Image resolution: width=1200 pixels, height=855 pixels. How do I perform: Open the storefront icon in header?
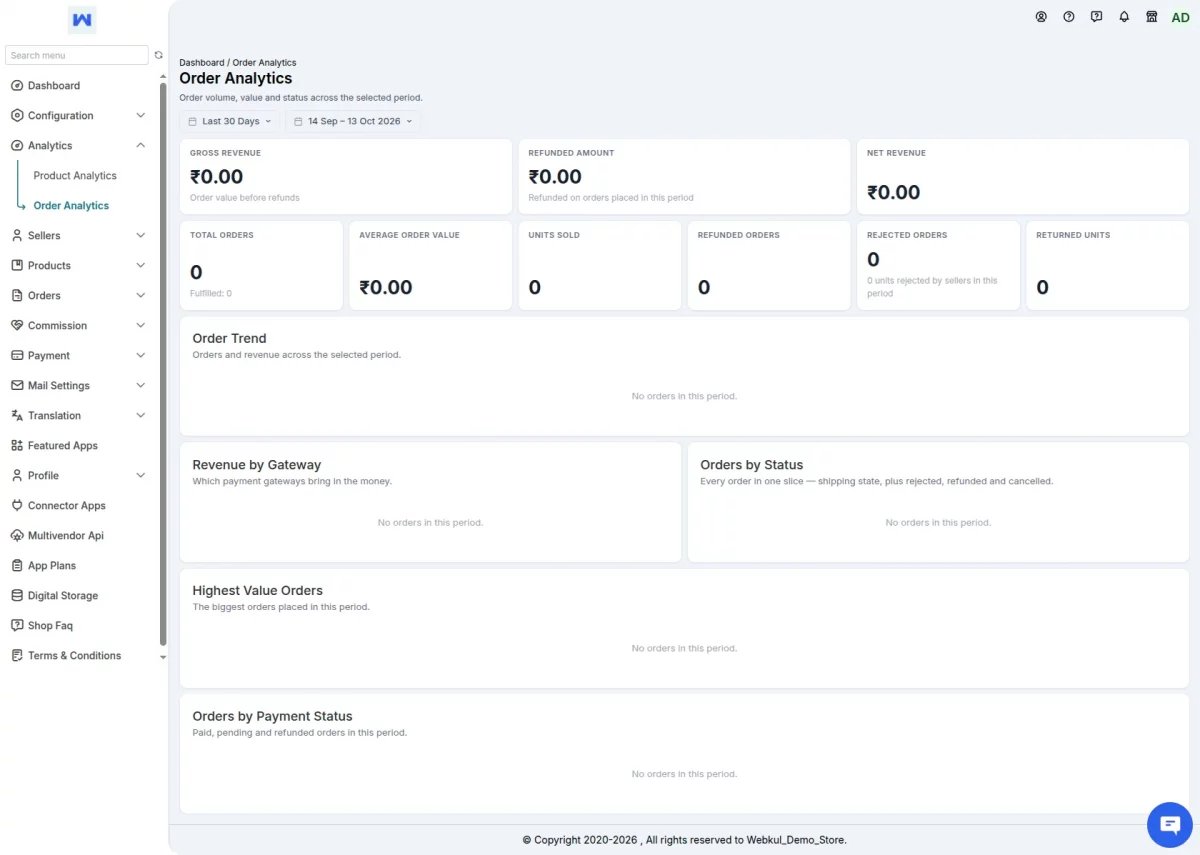[1152, 17]
